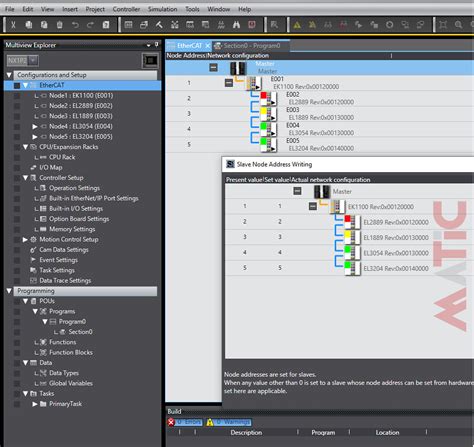This screenshot has height=447, width=474.
Task: Expand Node4 : EL3054 (E004) tree item
Action: (35, 126)
